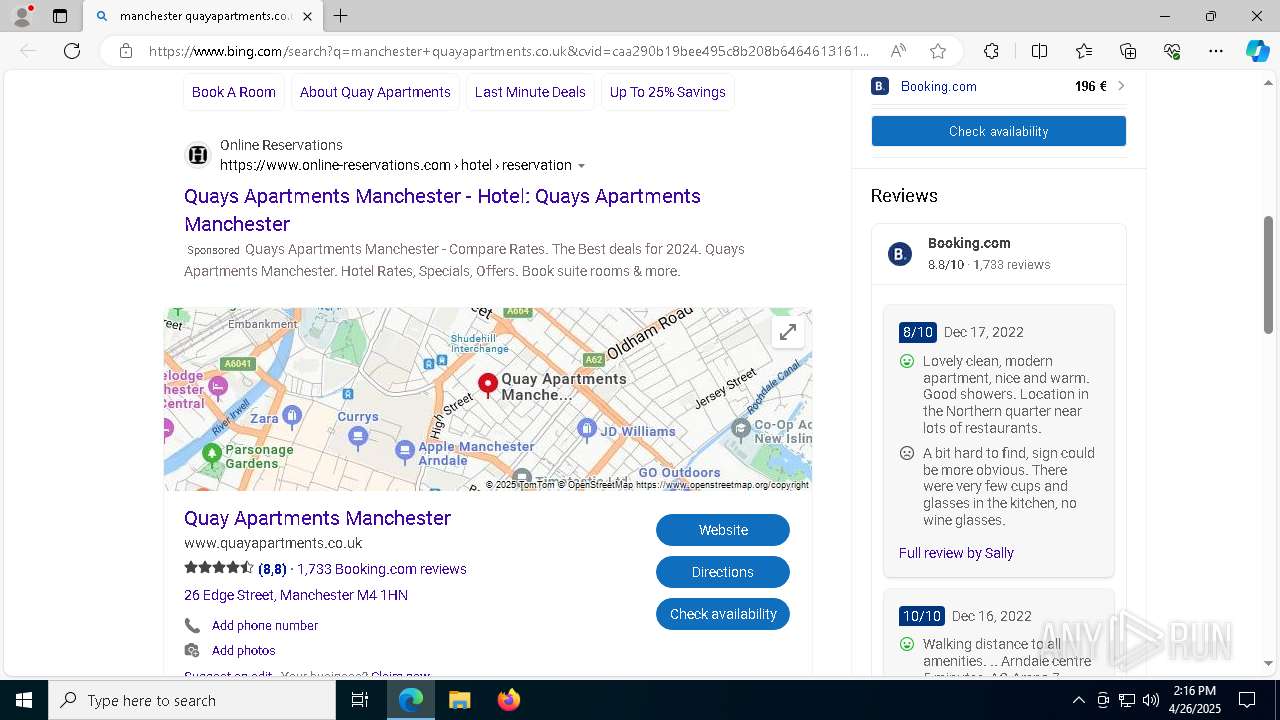Screen dimensions: 1280x720
Task: Click the browser back arrow
Action: [28, 51]
